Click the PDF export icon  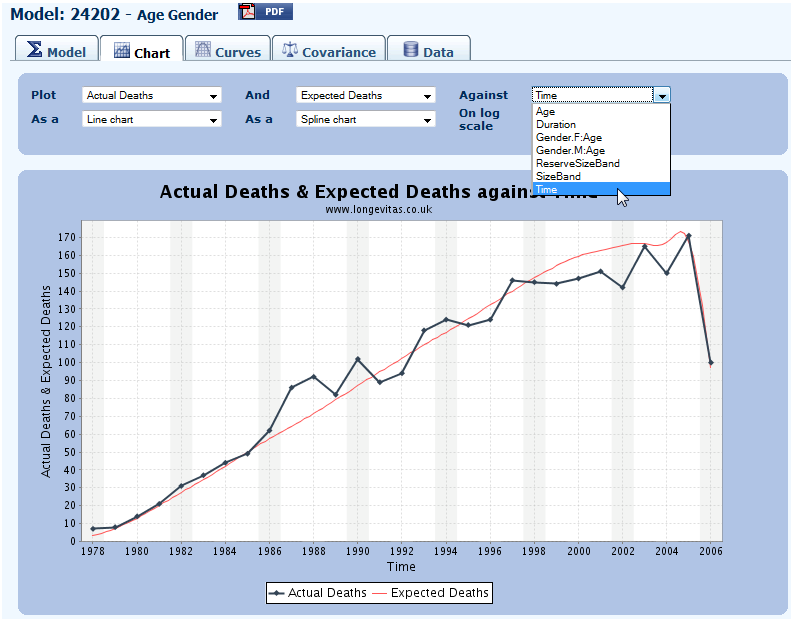tap(265, 11)
